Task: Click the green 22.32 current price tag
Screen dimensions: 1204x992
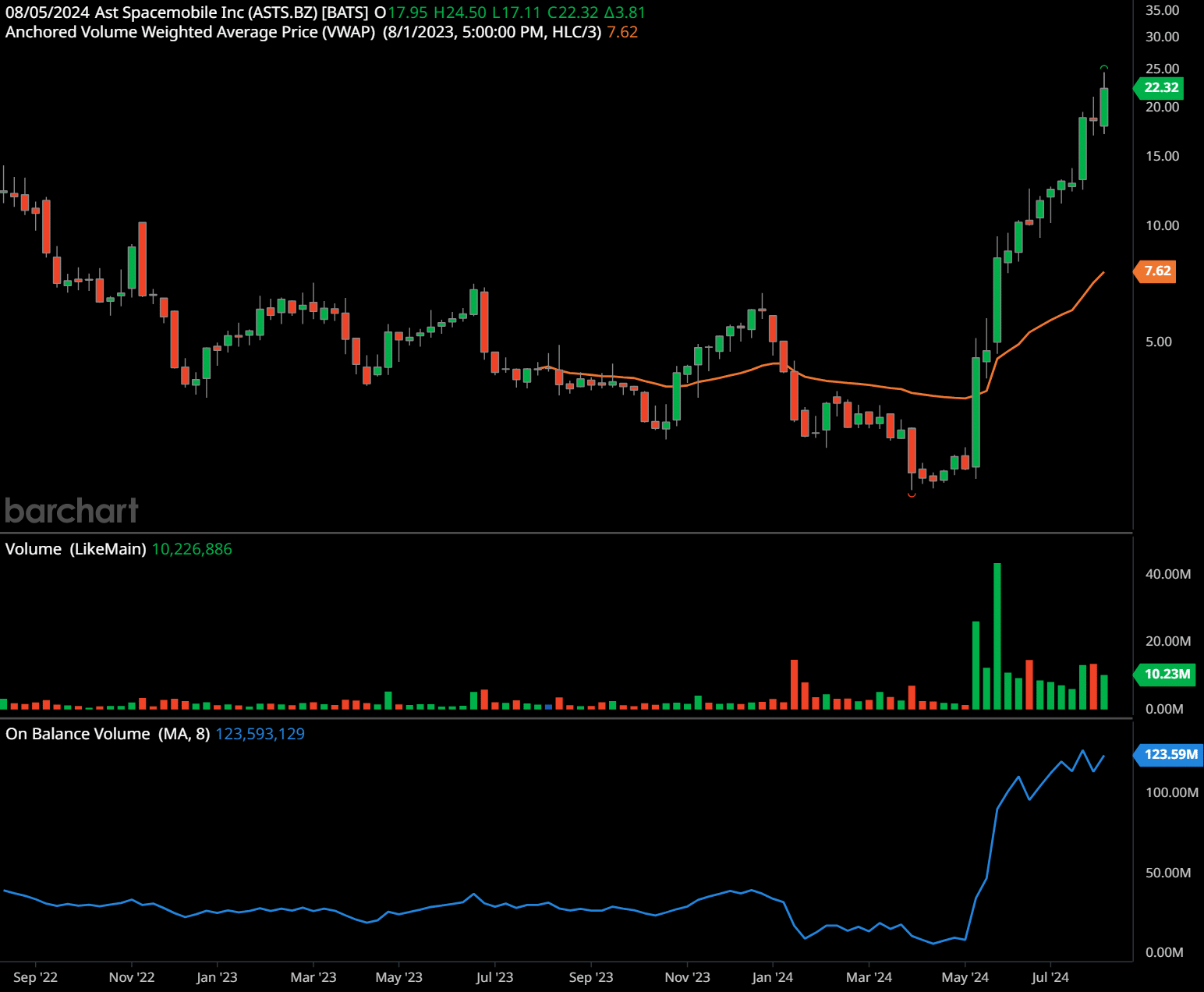Action: [1159, 87]
